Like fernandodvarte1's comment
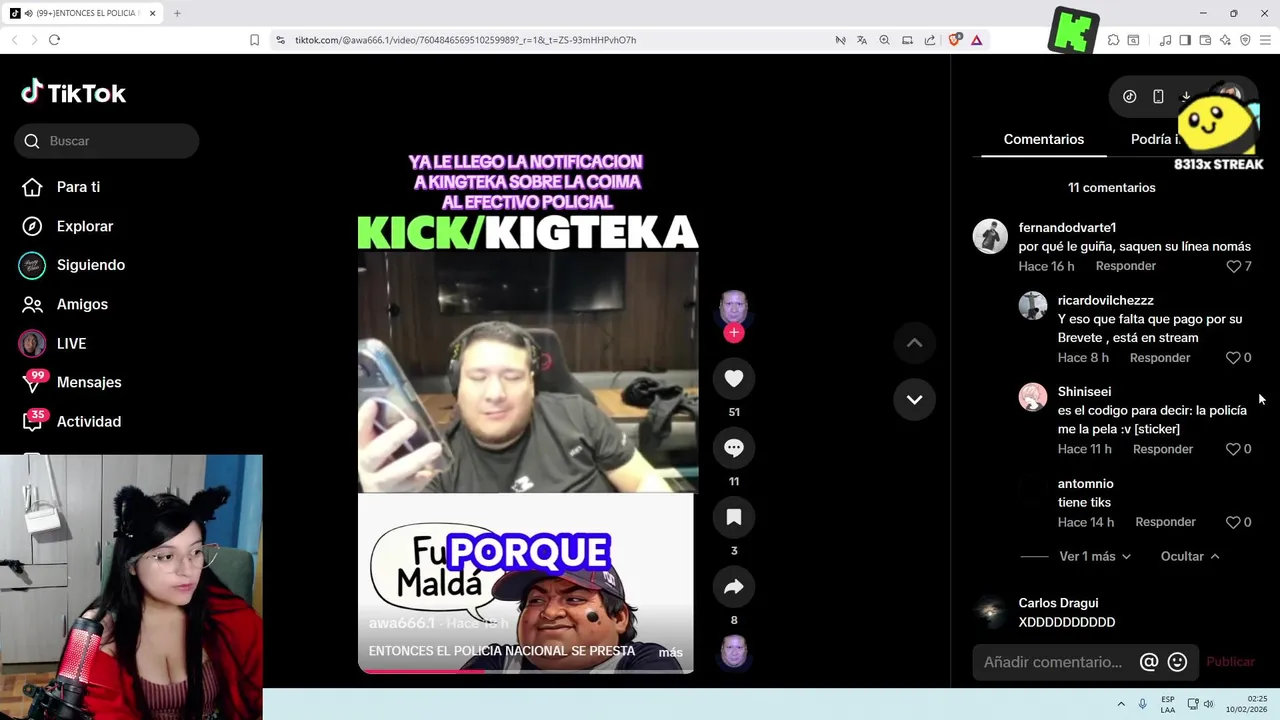Image resolution: width=1280 pixels, height=720 pixels. coord(1234,266)
